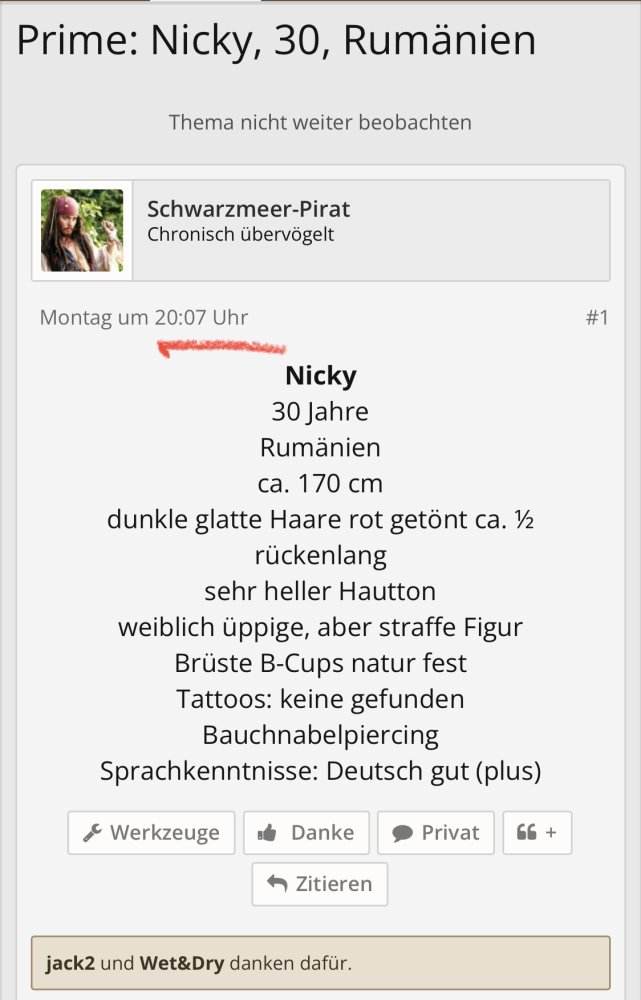
Task: Click the 'ca. 170 cm' text line
Action: pyautogui.click(x=320, y=483)
